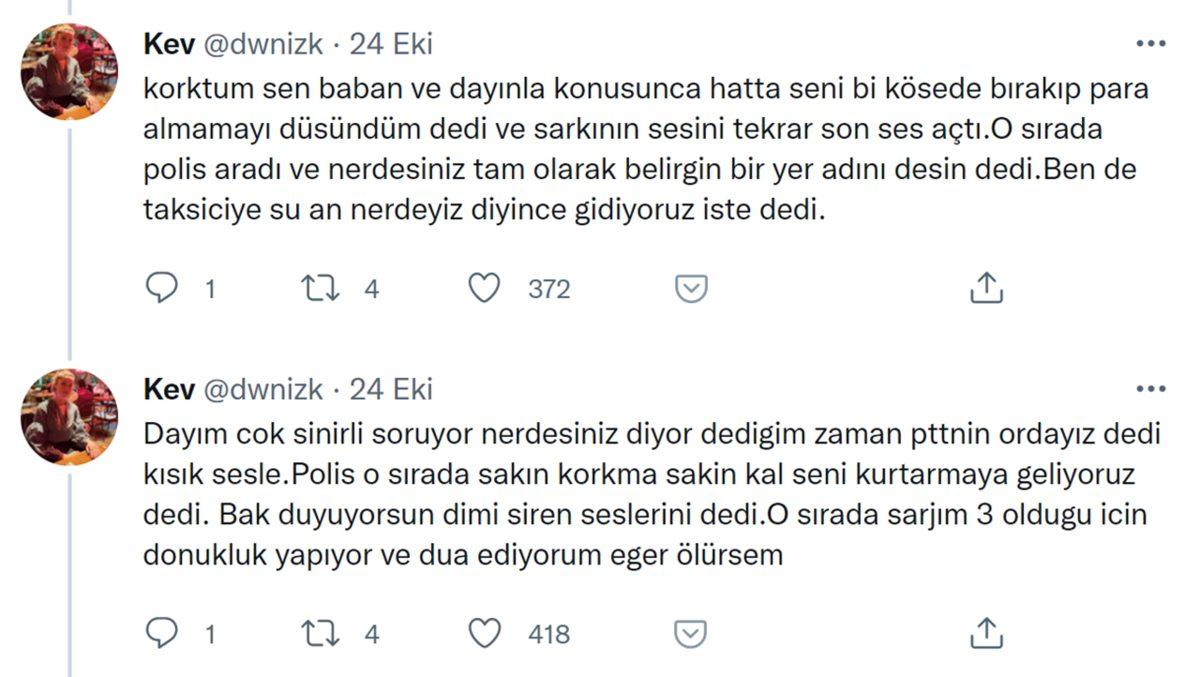The image size is (1200, 677).
Task: Retweet the first tweet
Action: 318,287
